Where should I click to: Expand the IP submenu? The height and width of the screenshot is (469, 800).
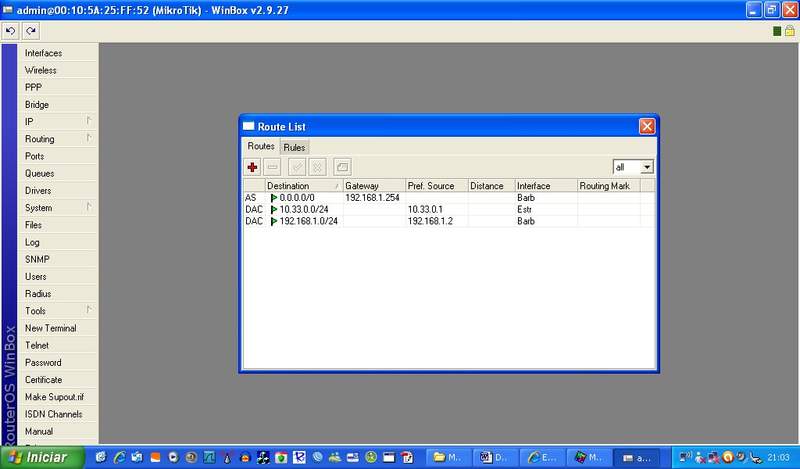pyautogui.click(x=57, y=122)
